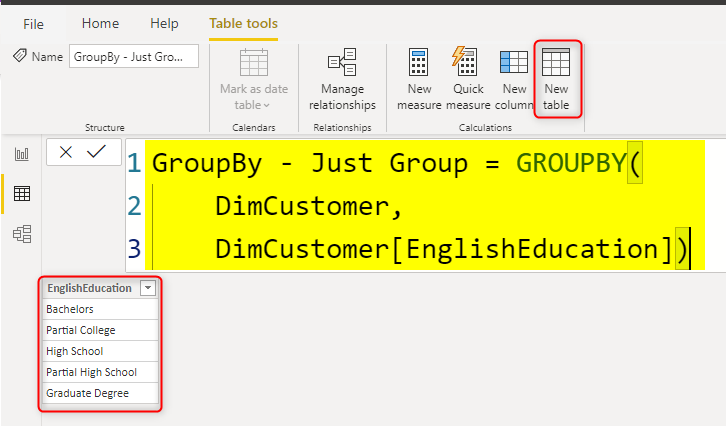
Task: Select the Table tools tab
Action: (x=244, y=24)
